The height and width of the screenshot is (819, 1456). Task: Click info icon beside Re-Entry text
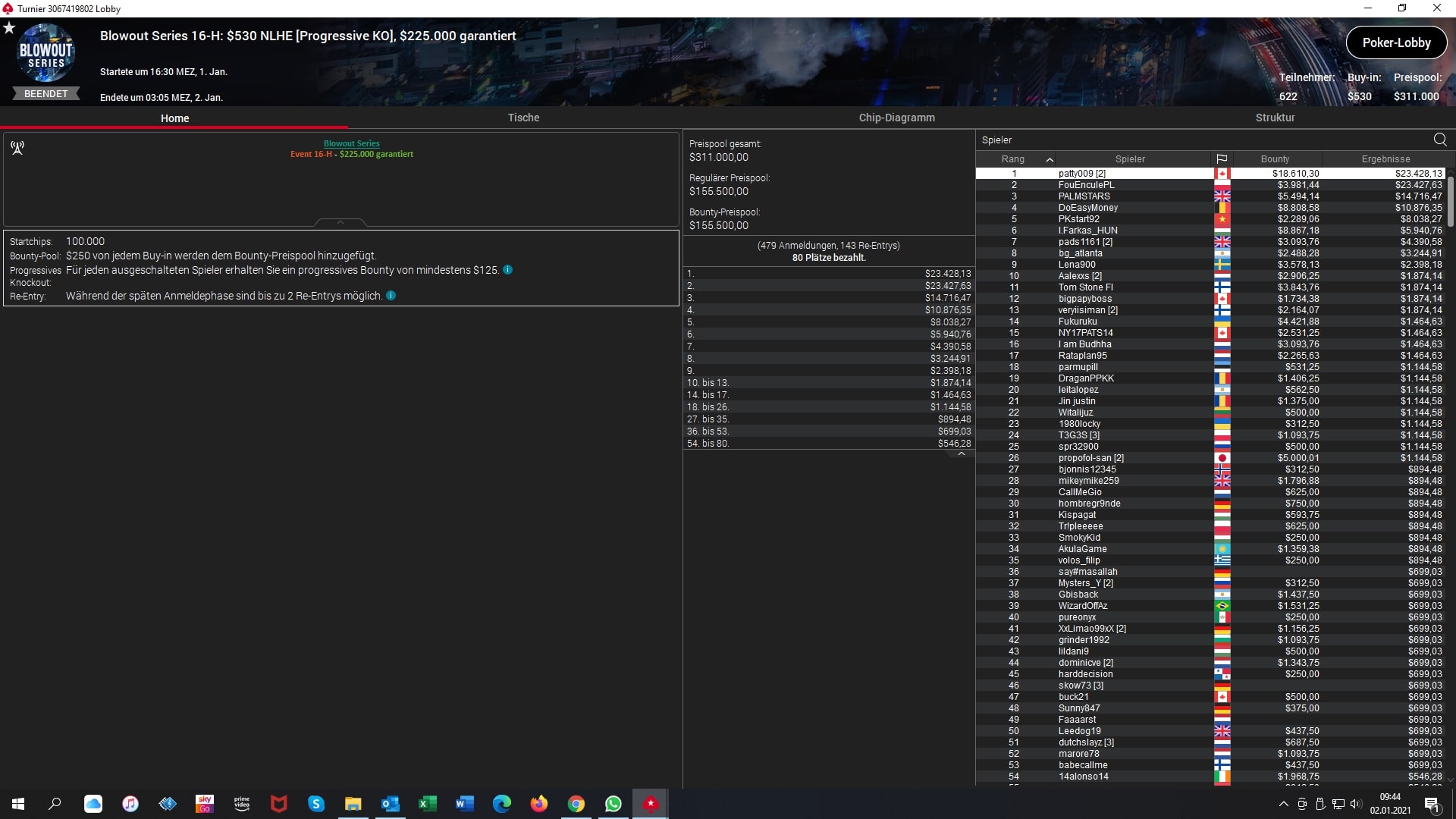tap(391, 296)
